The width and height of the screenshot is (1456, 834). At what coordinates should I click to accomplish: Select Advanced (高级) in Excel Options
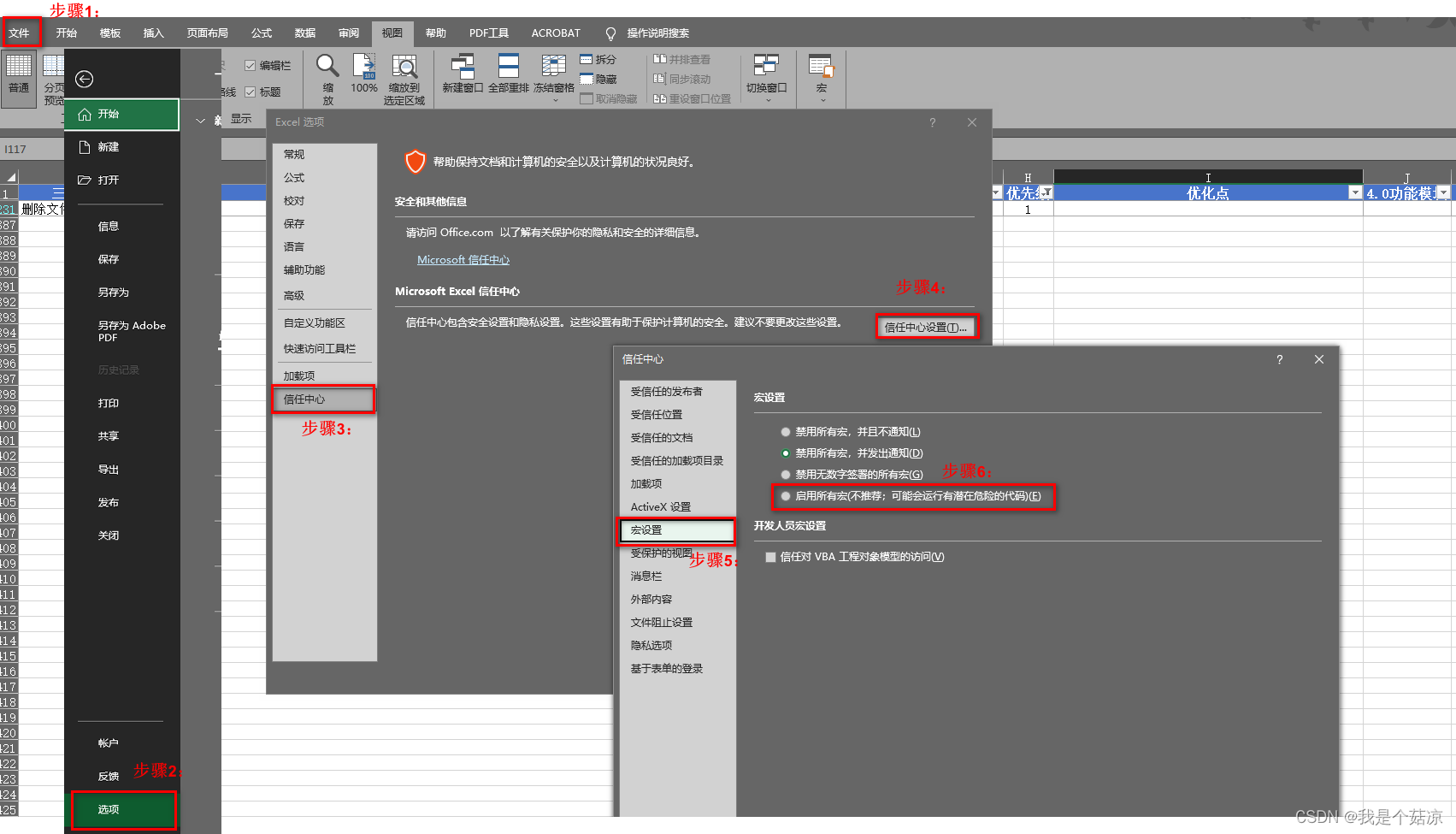coord(324,296)
